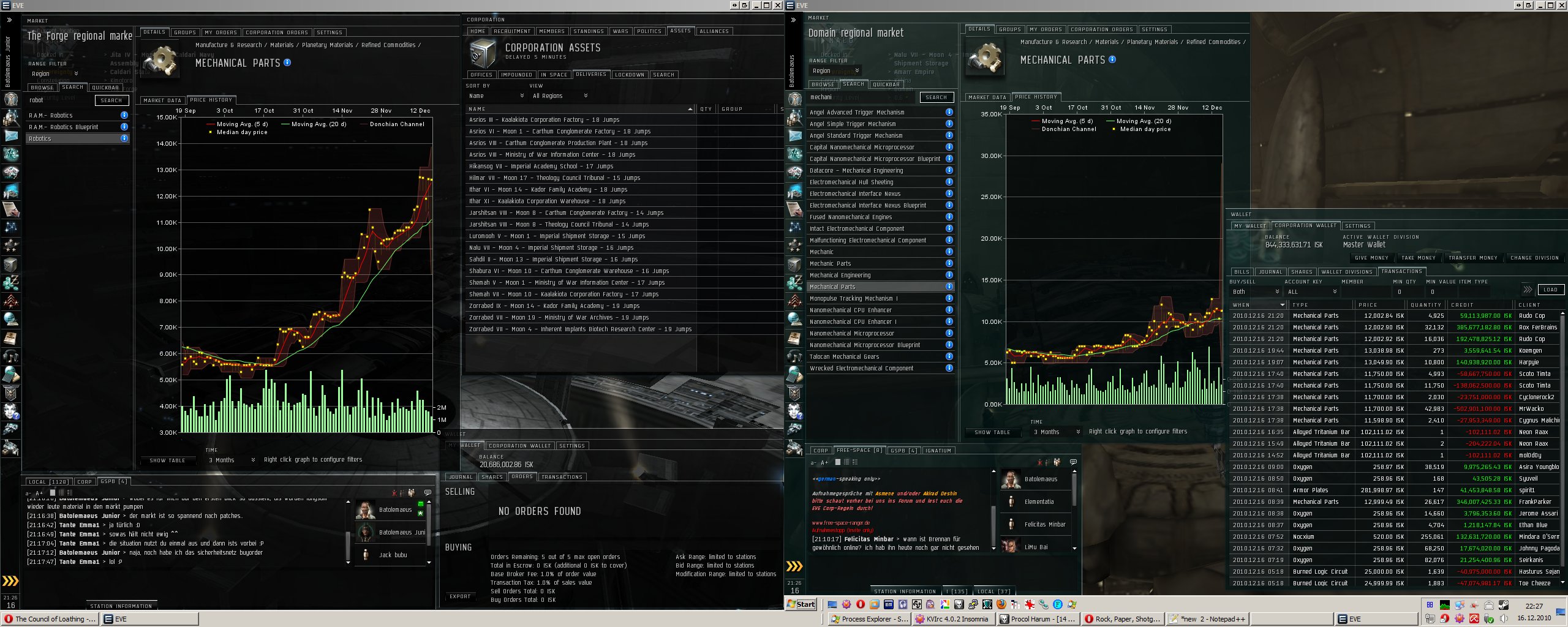The width and height of the screenshot is (1568, 627).
Task: Open the Notepad++ button in the Windows taskbar
Action: [x=1207, y=619]
